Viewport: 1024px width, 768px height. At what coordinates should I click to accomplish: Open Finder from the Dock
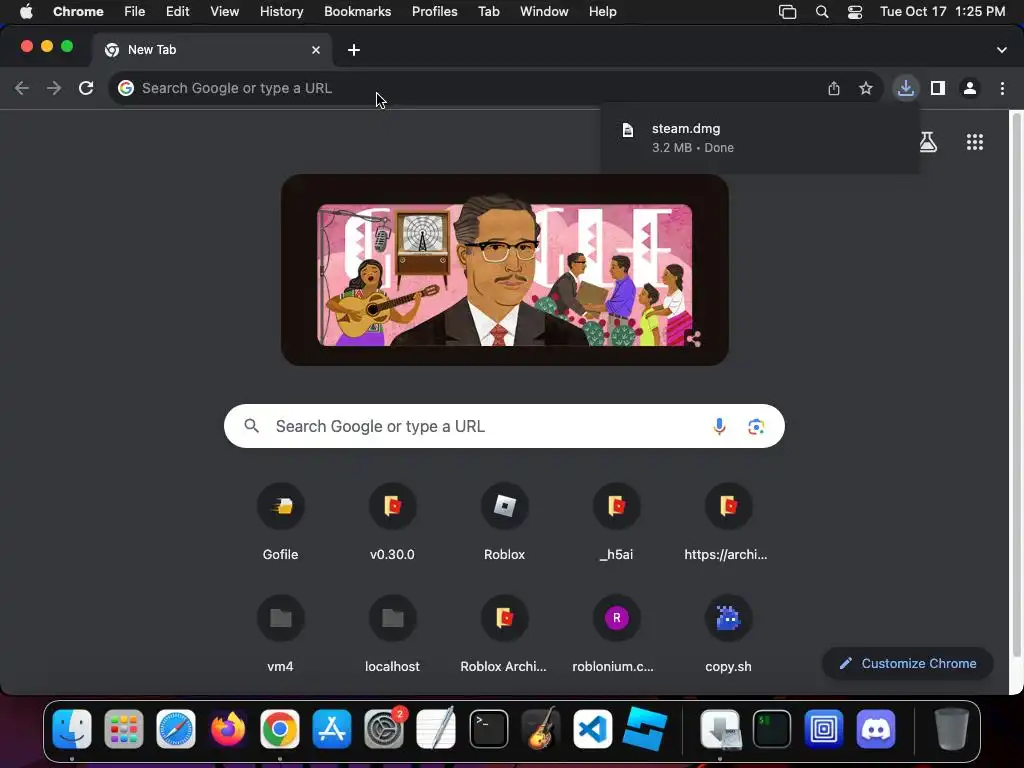point(72,729)
